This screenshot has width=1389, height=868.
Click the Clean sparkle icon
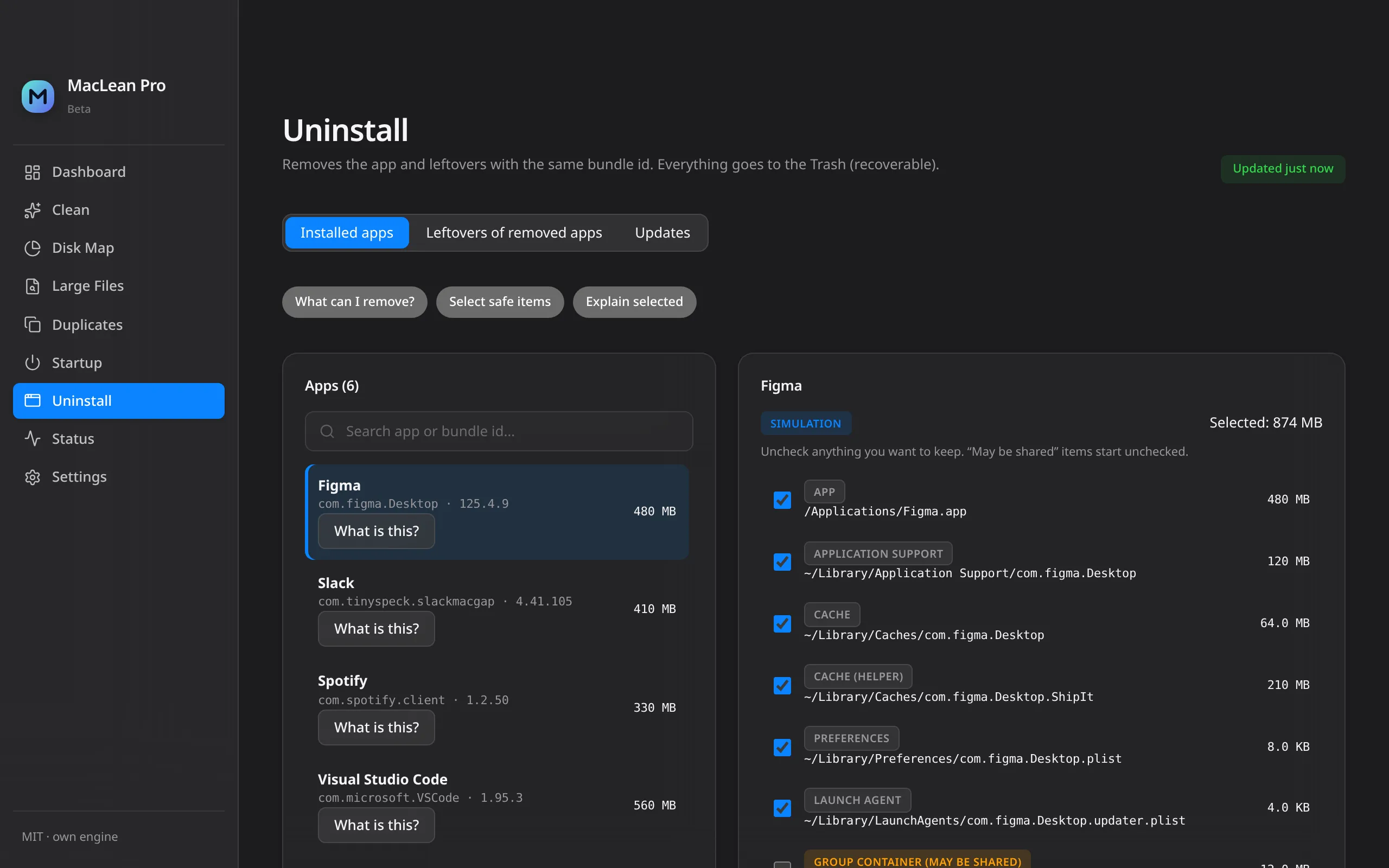click(x=32, y=210)
